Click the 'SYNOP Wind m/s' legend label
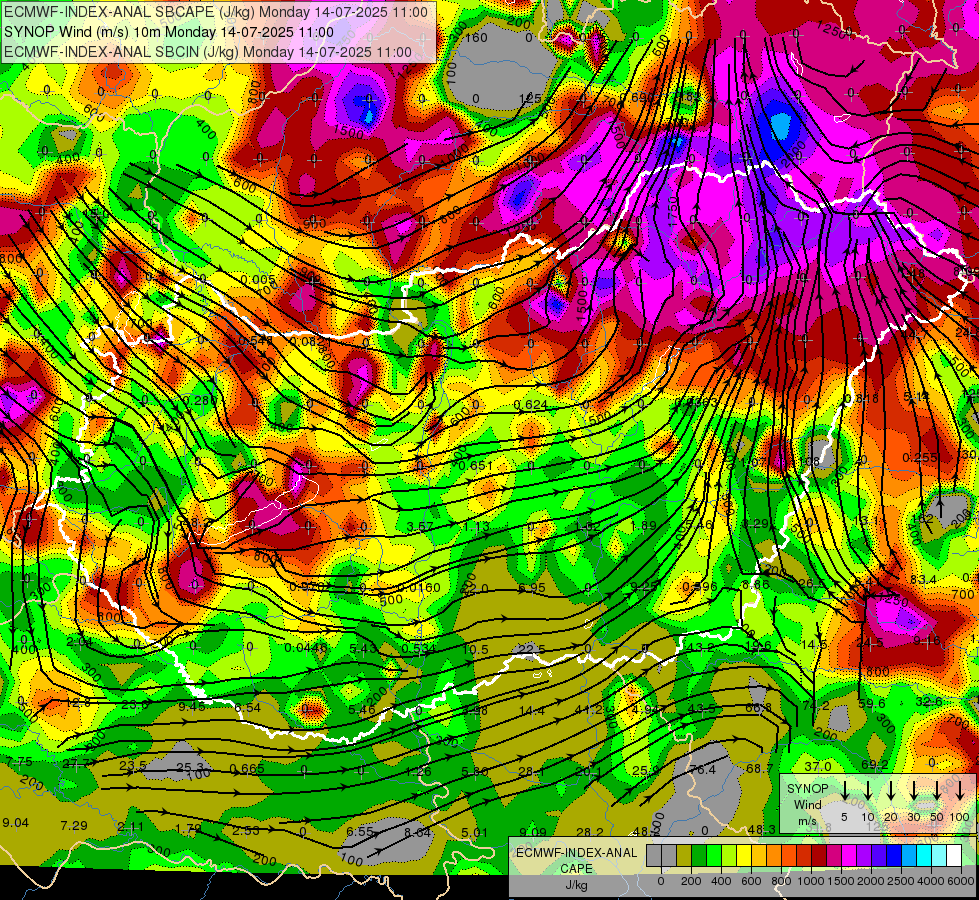Image resolution: width=979 pixels, height=900 pixels. [x=807, y=804]
